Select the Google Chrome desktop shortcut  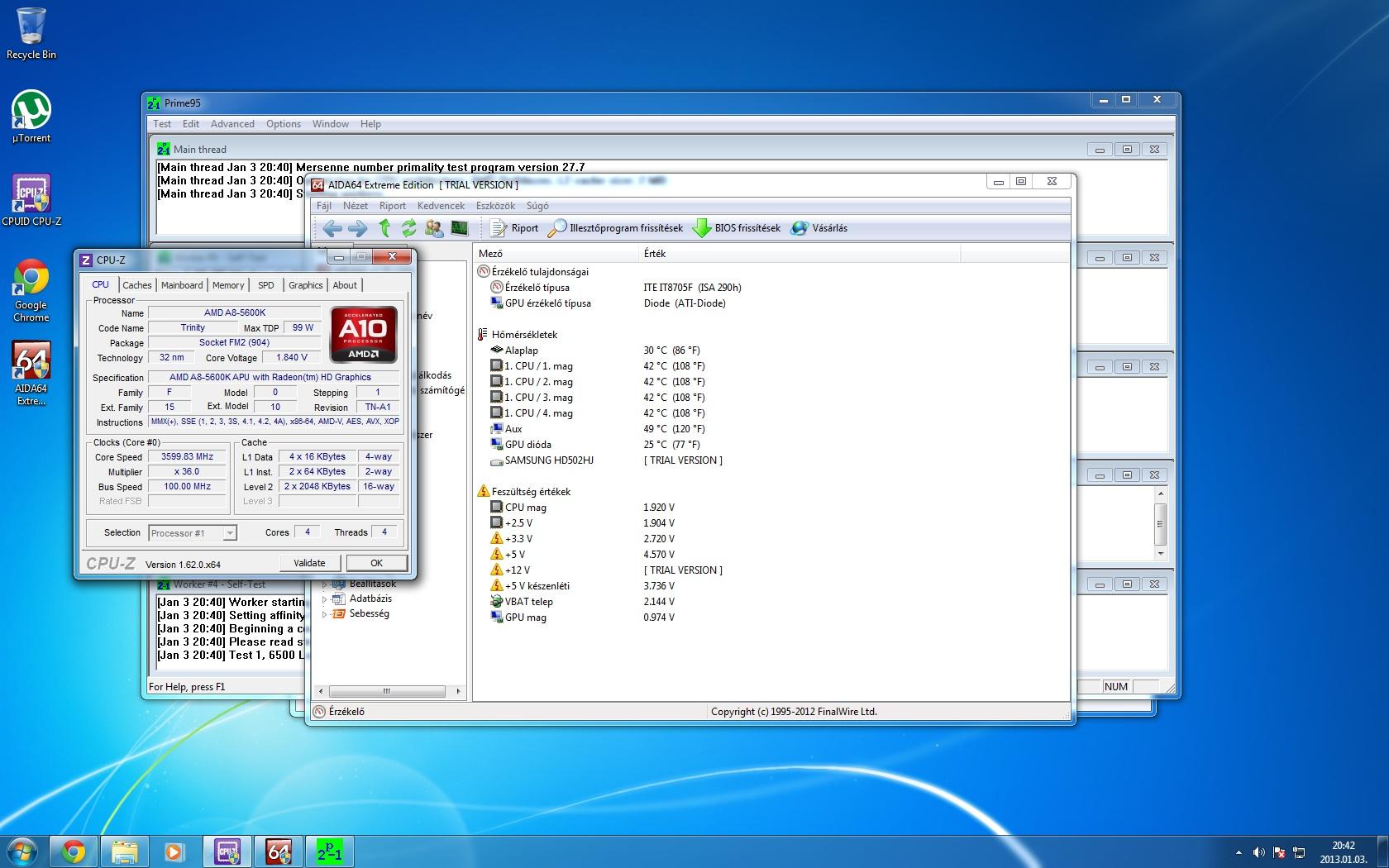pyautogui.click(x=31, y=290)
